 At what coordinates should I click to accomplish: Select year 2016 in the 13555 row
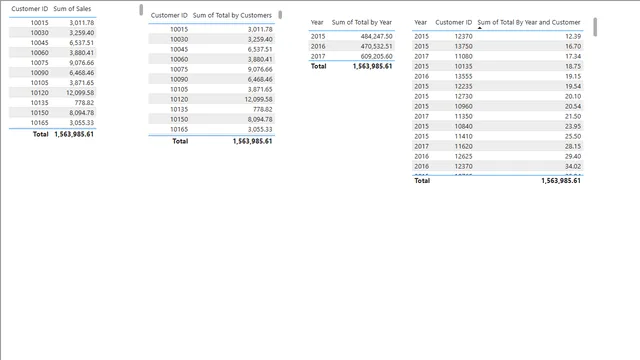pyautogui.click(x=422, y=76)
